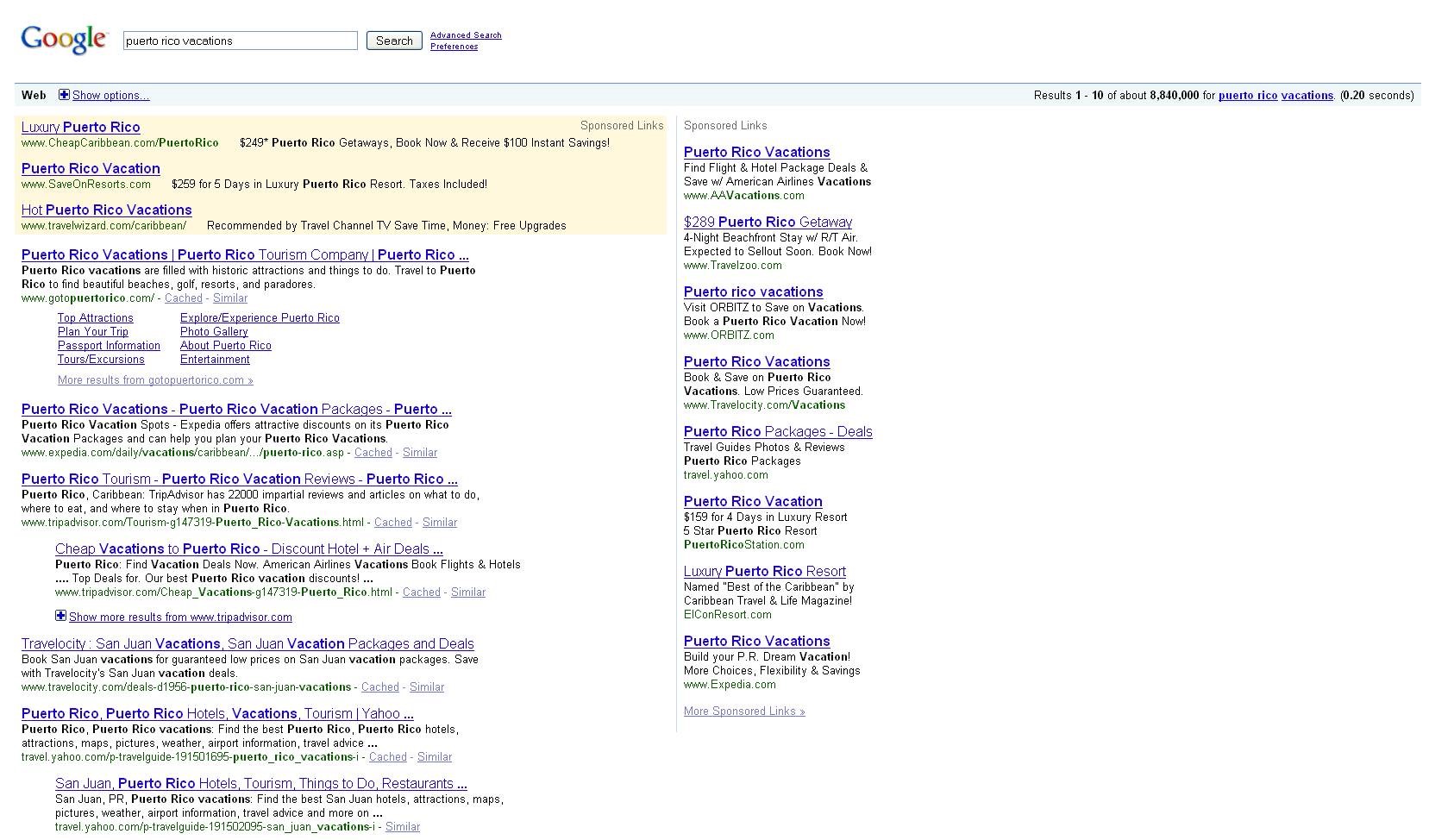Open Explore/Experience Puerto Rico sitelink

tap(260, 318)
